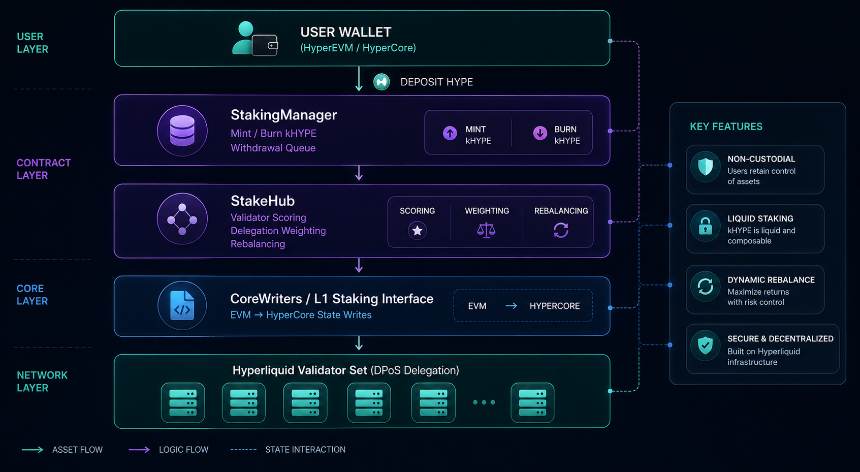Click the Mint kHYPE up-arrow icon
This screenshot has width=860, height=472.
pos(450,133)
